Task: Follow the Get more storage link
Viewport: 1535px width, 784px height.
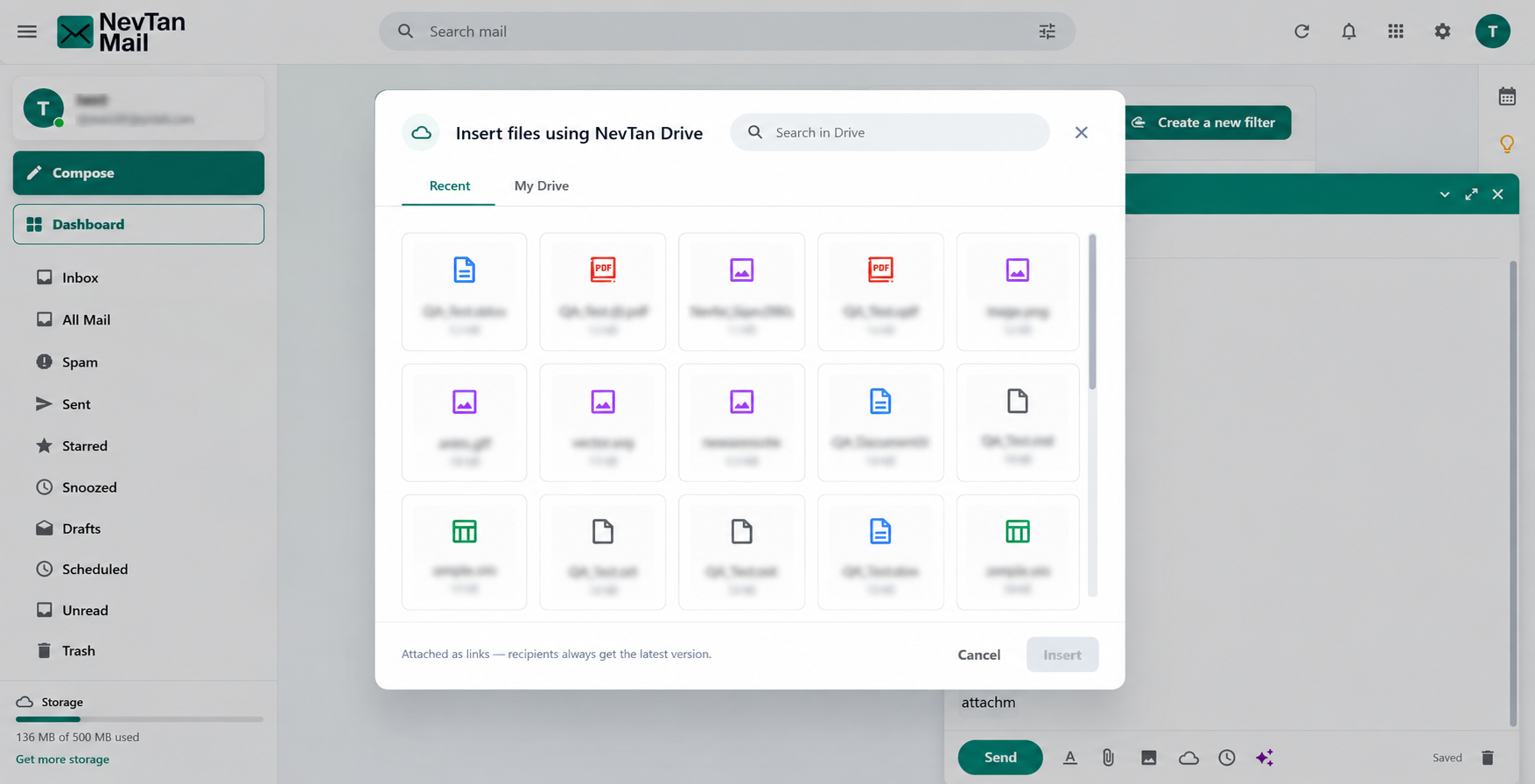Action: pos(63,759)
